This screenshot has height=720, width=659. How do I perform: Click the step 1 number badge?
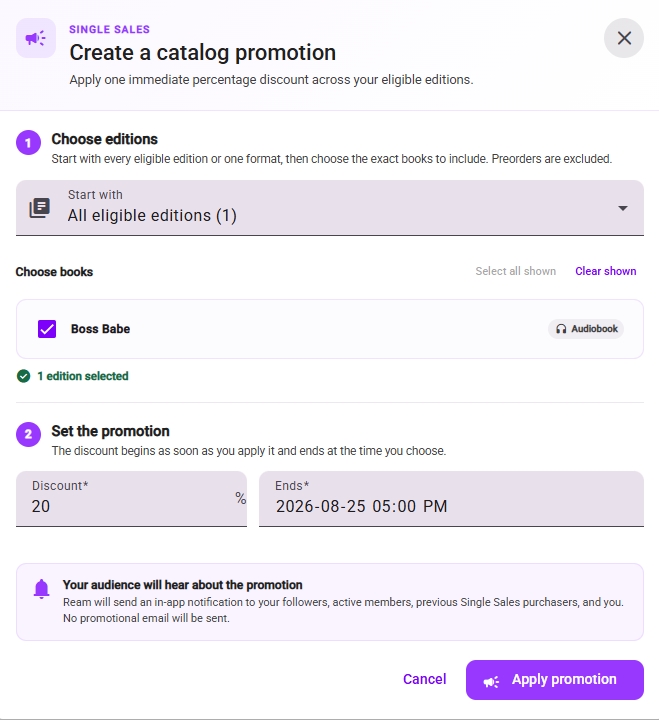tap(28, 143)
